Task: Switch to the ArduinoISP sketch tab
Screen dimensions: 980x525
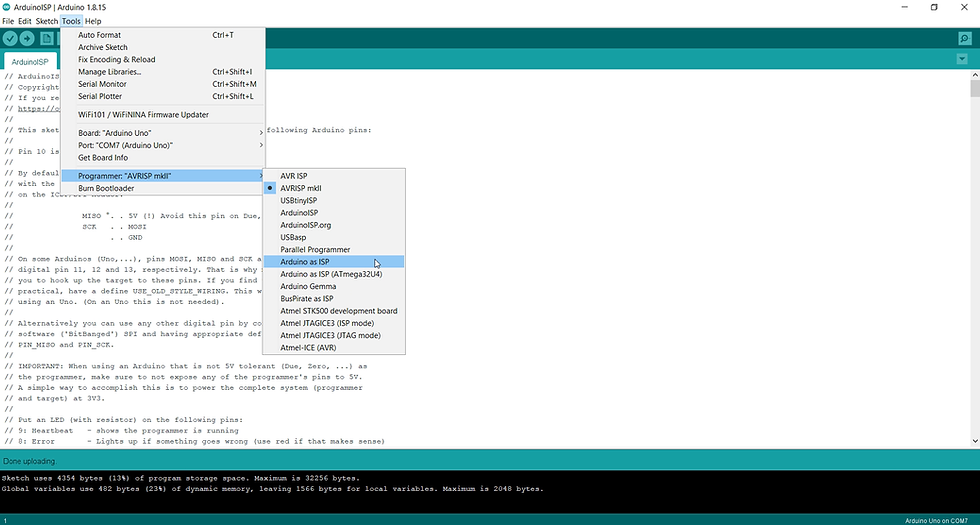Action: coord(30,62)
